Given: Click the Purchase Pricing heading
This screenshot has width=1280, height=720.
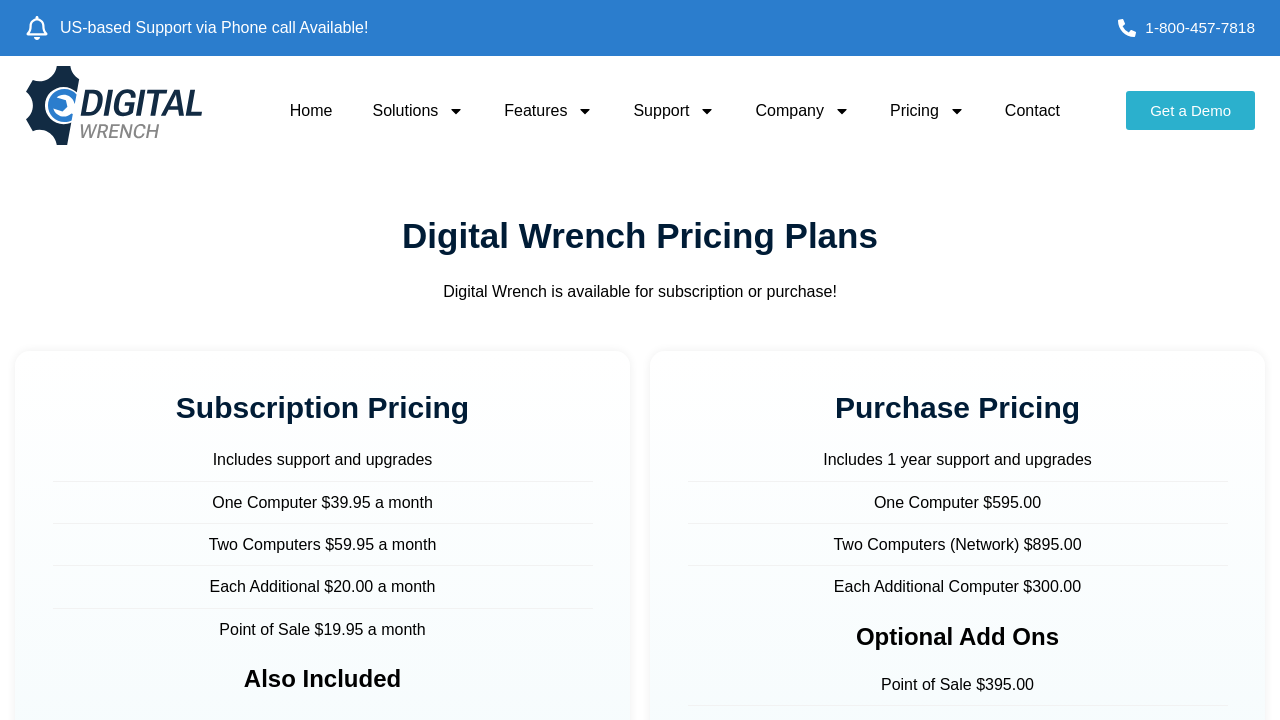Looking at the screenshot, I should click(957, 408).
